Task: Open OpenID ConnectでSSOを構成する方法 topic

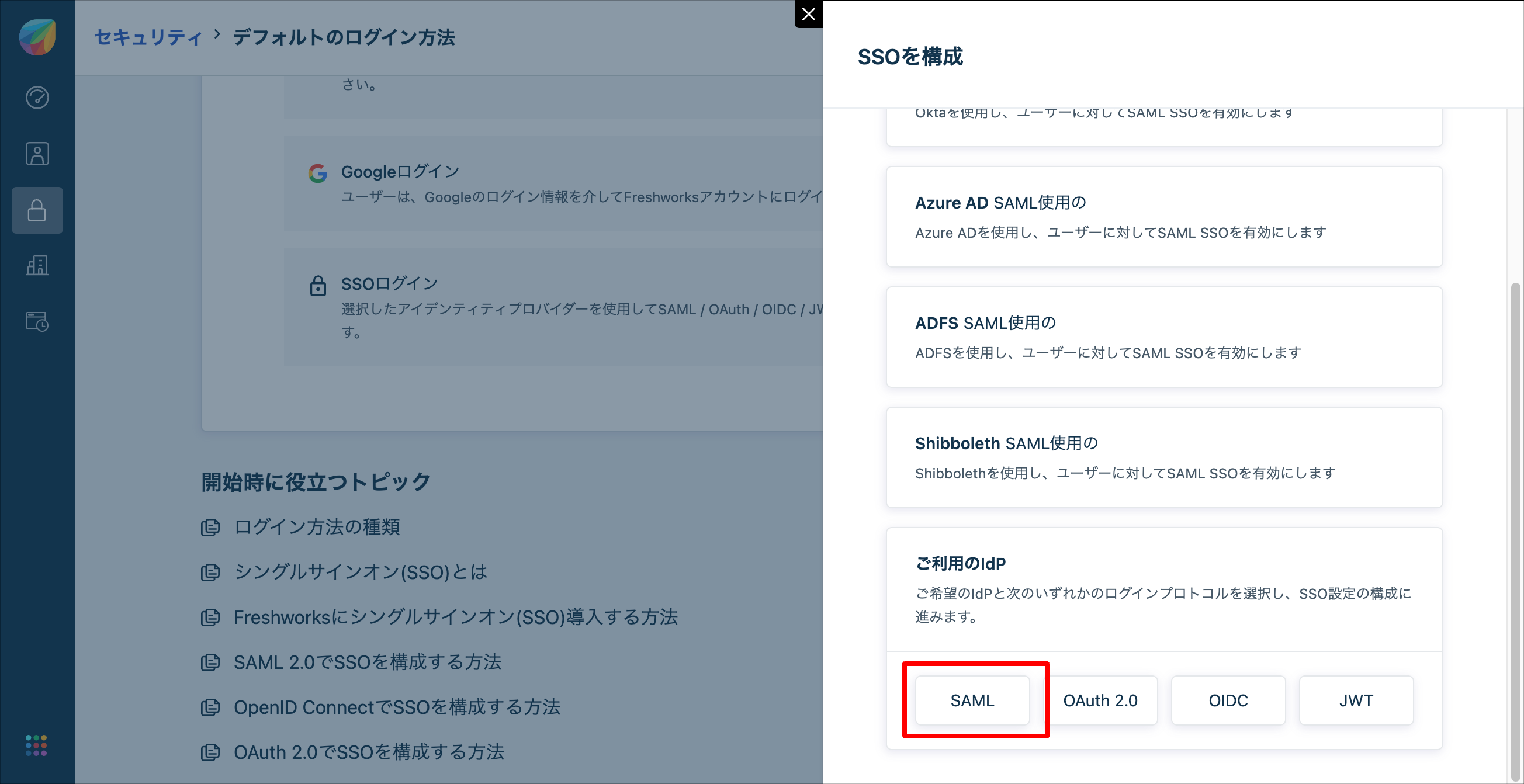Action: (x=397, y=707)
